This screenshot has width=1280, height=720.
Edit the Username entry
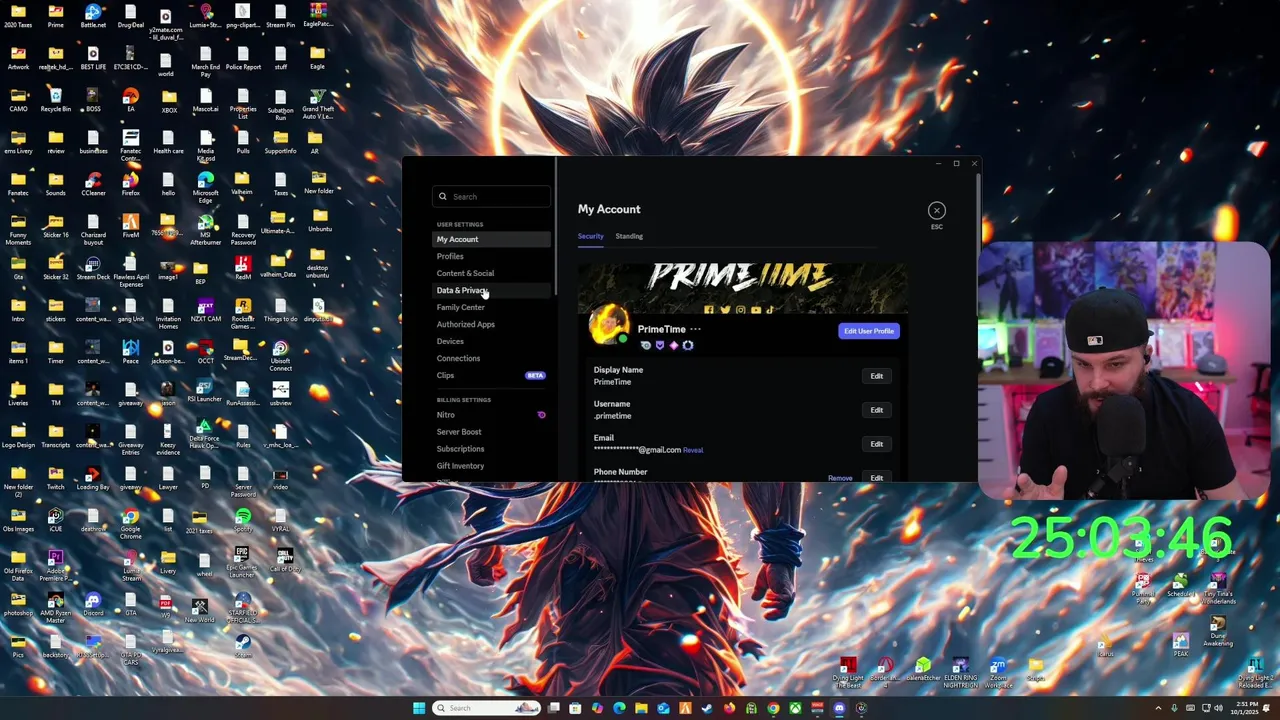click(x=876, y=410)
